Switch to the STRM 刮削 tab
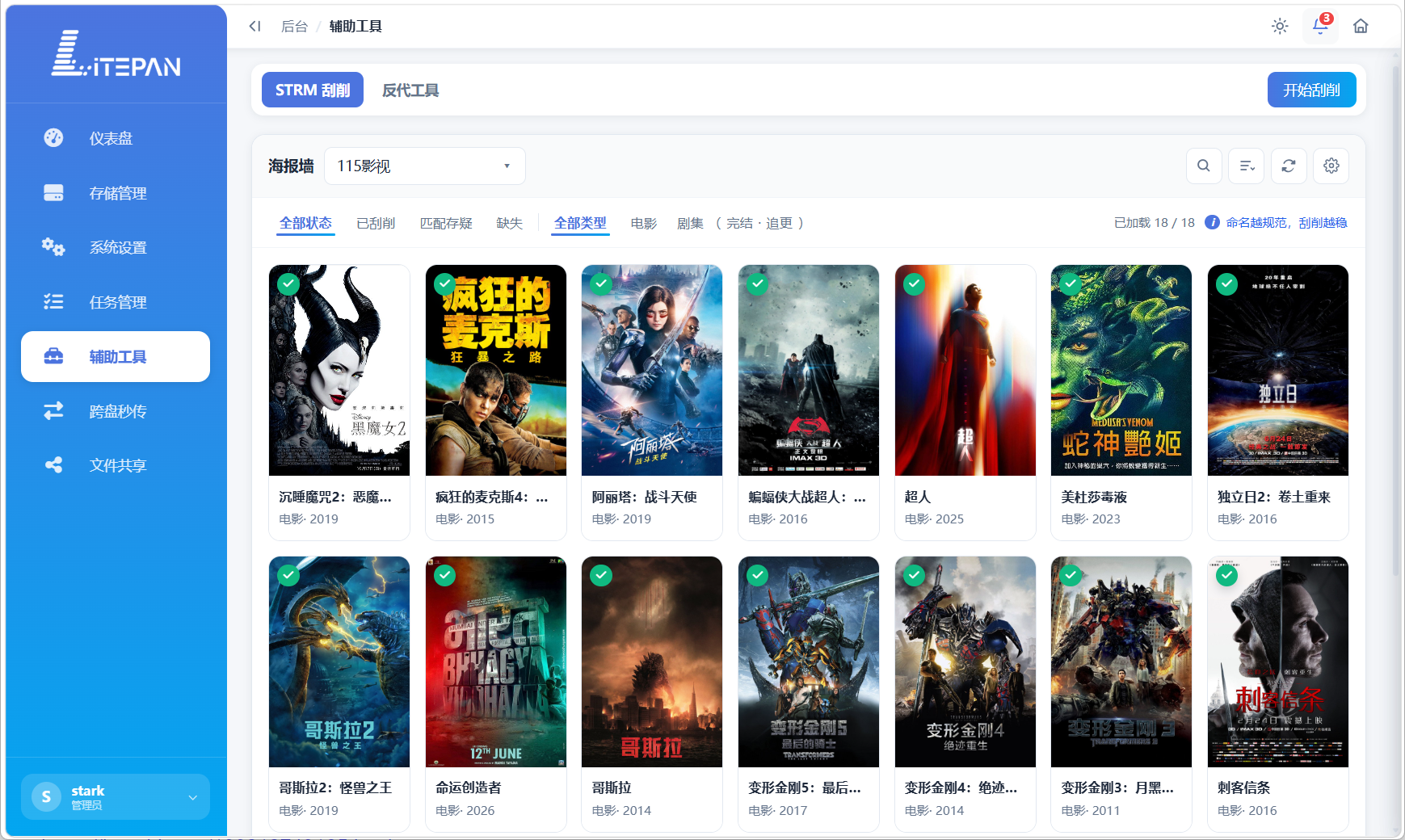 tap(313, 90)
